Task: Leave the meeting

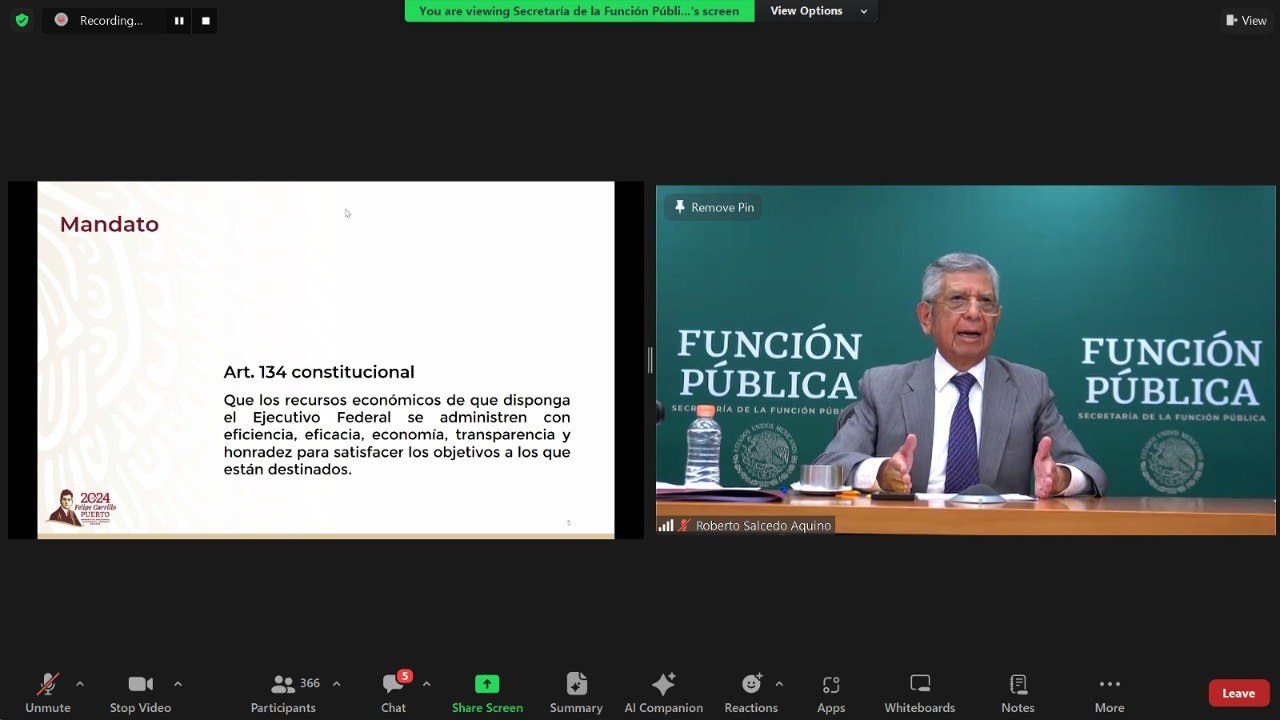Action: [x=1238, y=693]
